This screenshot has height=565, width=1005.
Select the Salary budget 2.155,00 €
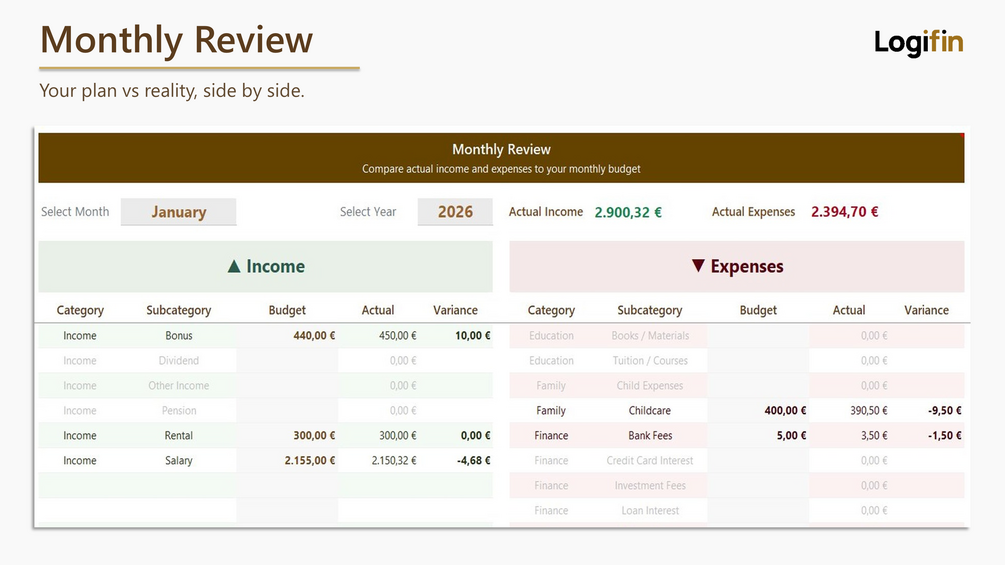tap(310, 461)
